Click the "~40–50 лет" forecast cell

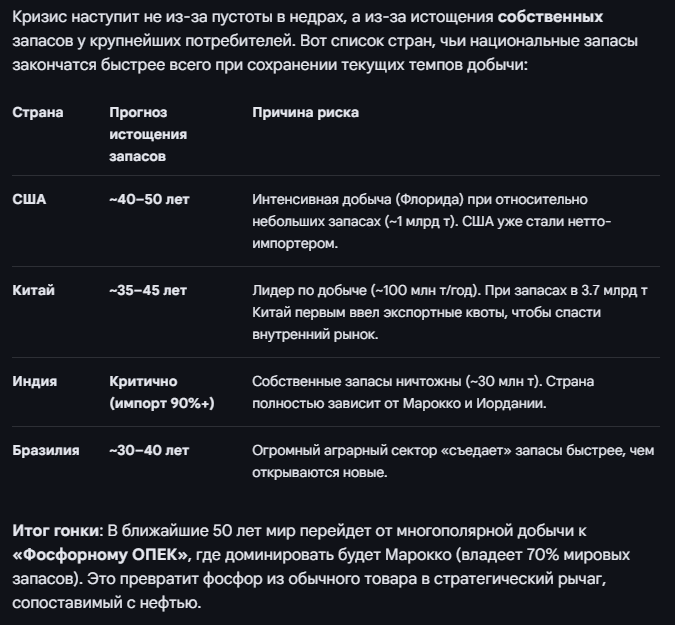tap(149, 199)
